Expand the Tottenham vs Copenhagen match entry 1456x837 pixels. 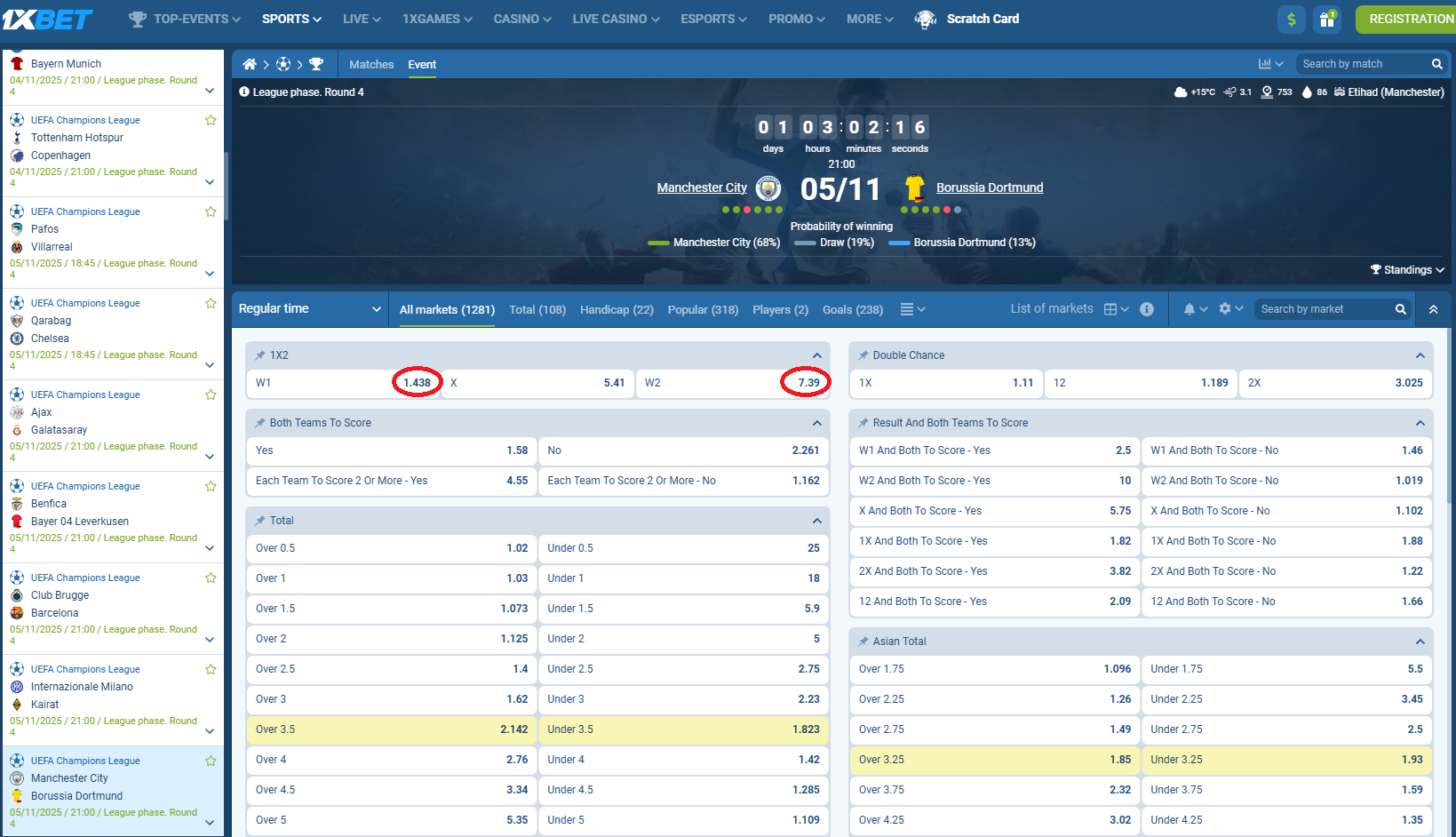point(210,182)
